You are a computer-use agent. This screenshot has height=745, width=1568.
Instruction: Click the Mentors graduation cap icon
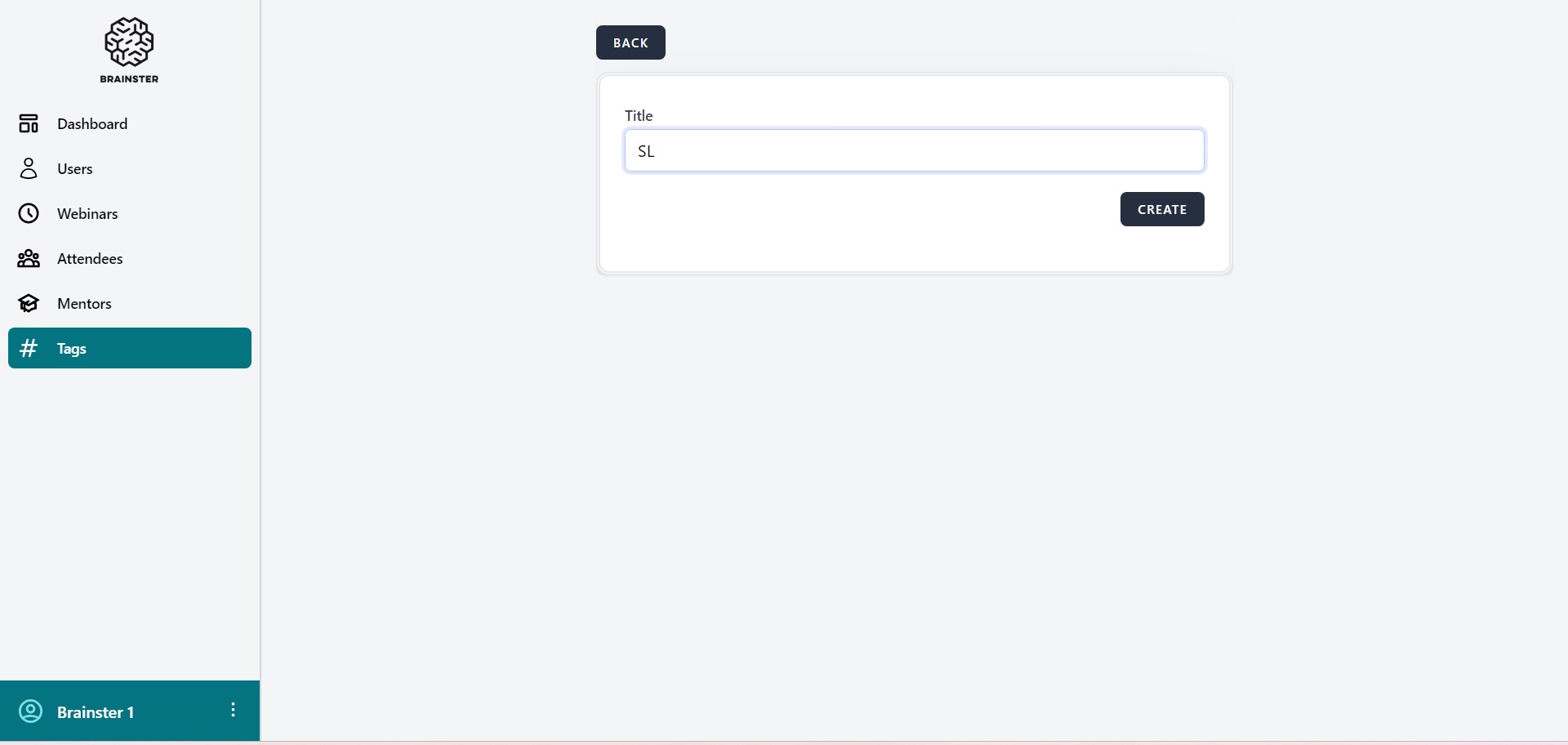coord(29,303)
